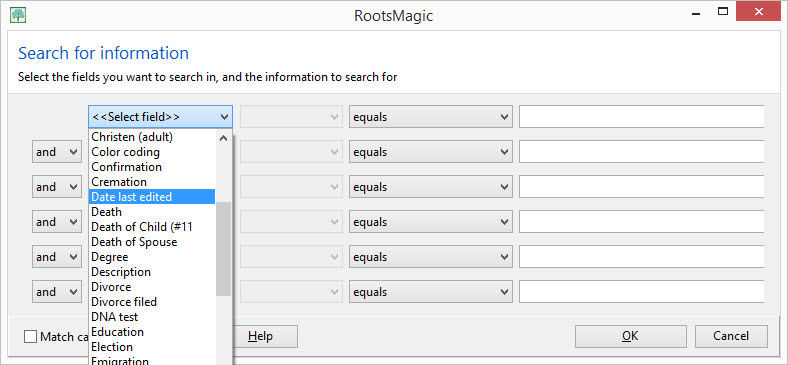Screen dimensions: 788x365
Task: Choose Cremation in the field list
Action: pos(152,182)
